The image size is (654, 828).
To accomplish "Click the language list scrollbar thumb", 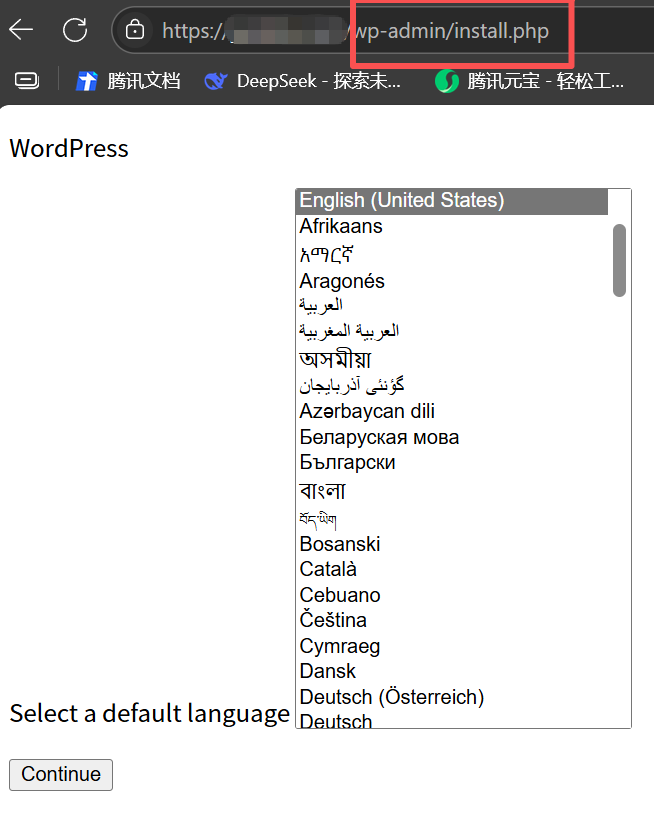I will tap(619, 260).
